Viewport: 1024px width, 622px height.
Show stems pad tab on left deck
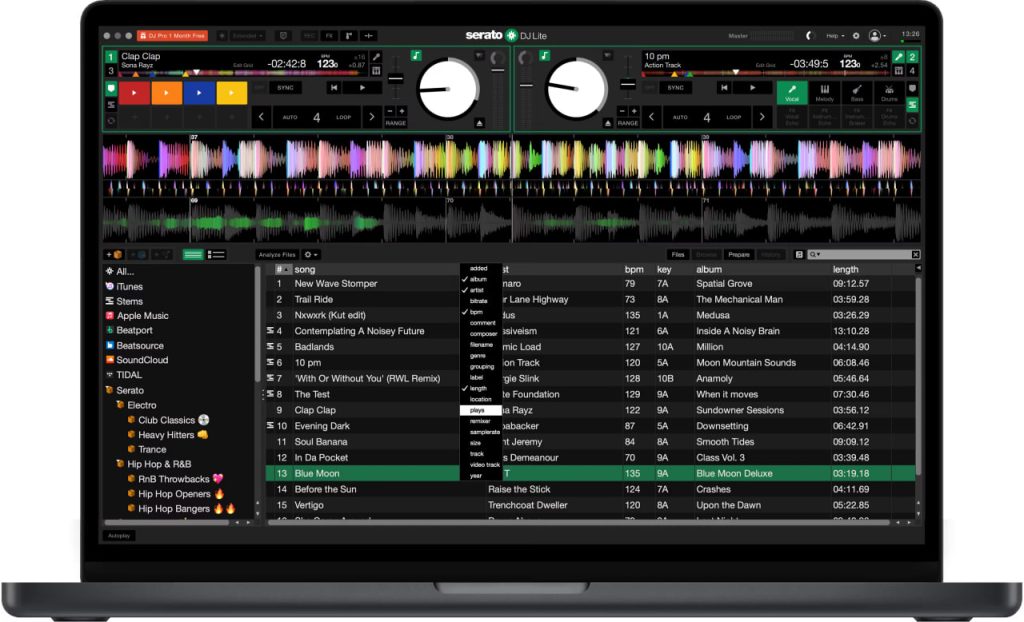coord(111,105)
